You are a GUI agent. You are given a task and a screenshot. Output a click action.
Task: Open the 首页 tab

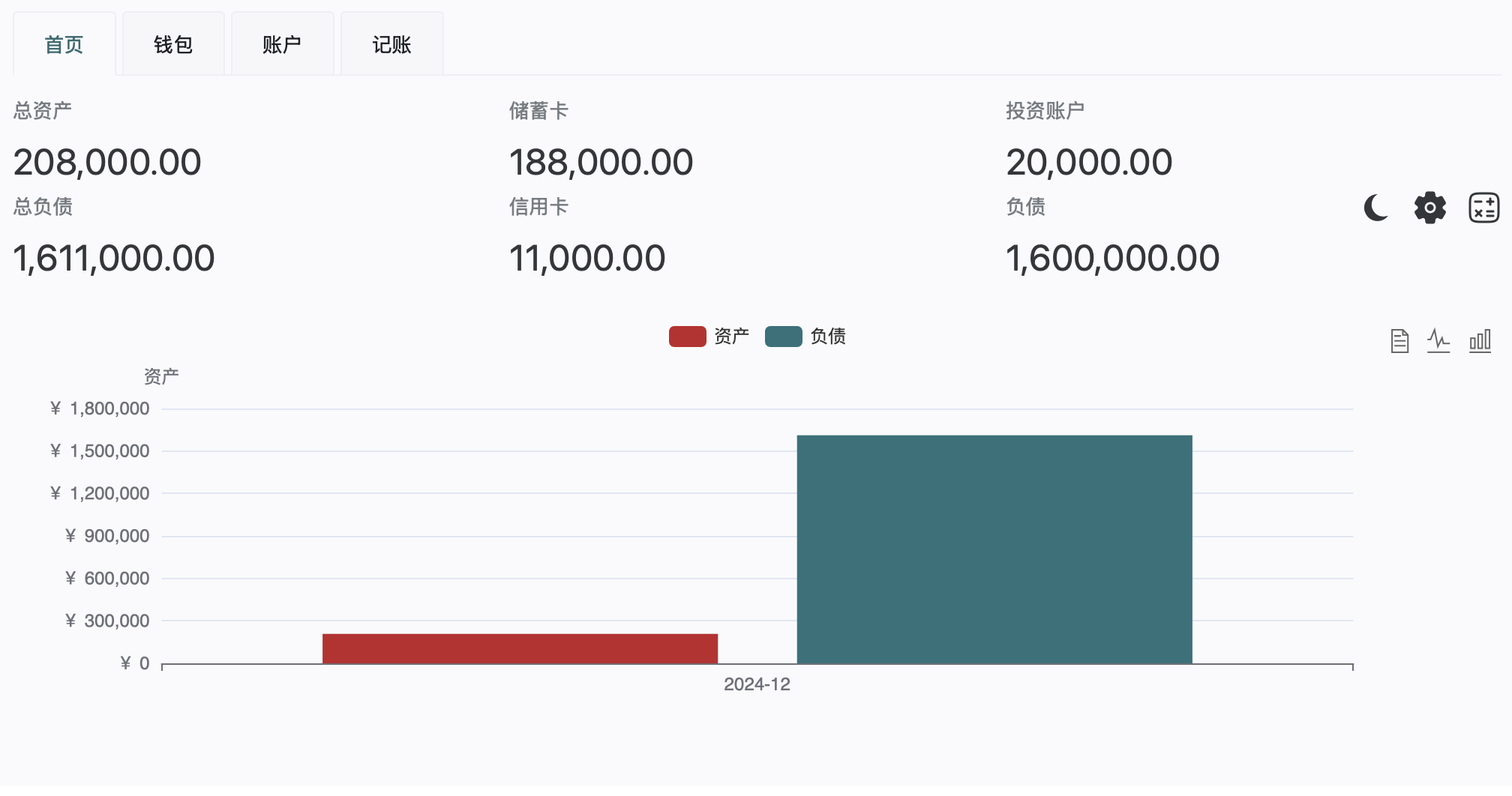(x=64, y=44)
